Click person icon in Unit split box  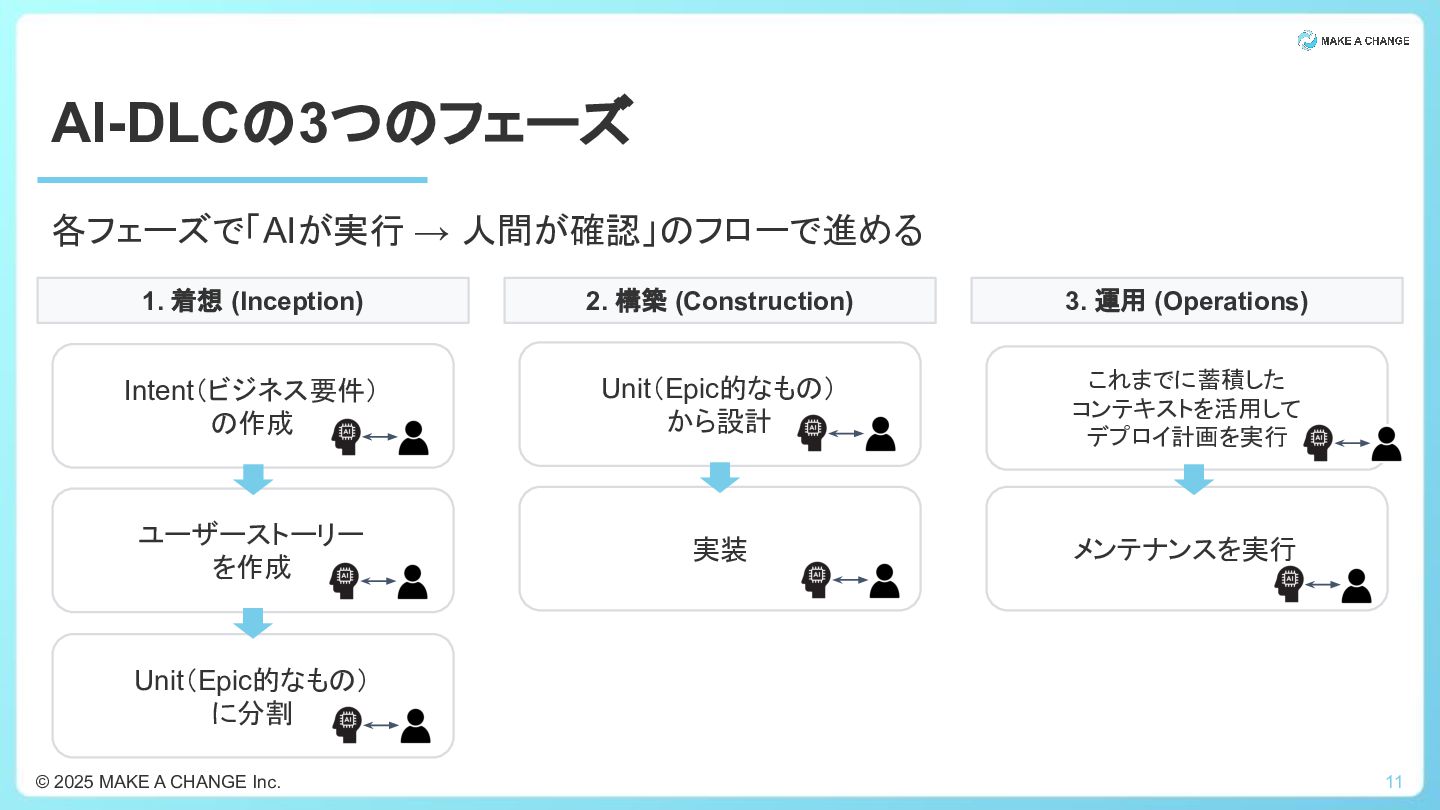pos(415,725)
